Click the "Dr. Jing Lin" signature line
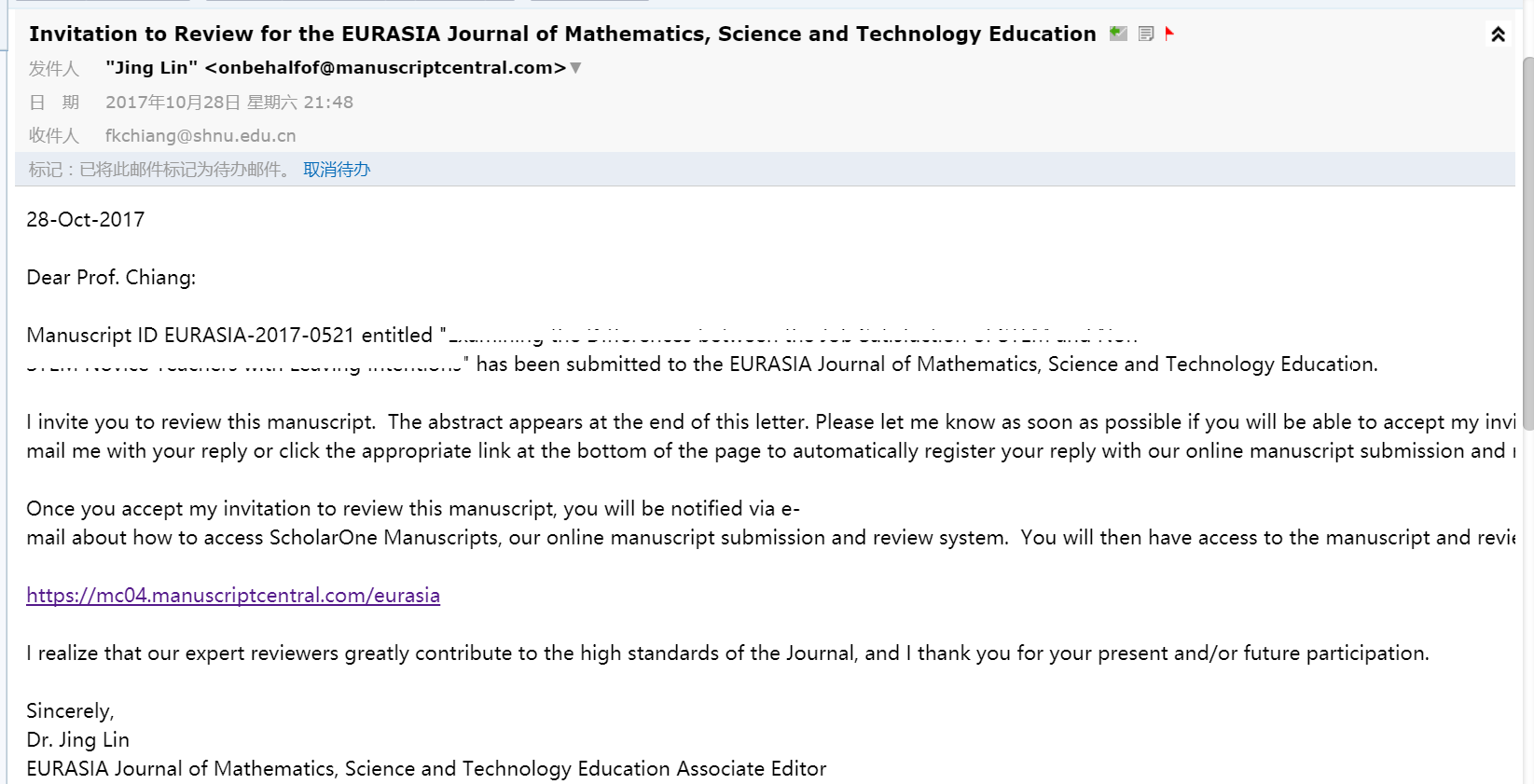The height and width of the screenshot is (784, 1534). (x=77, y=740)
